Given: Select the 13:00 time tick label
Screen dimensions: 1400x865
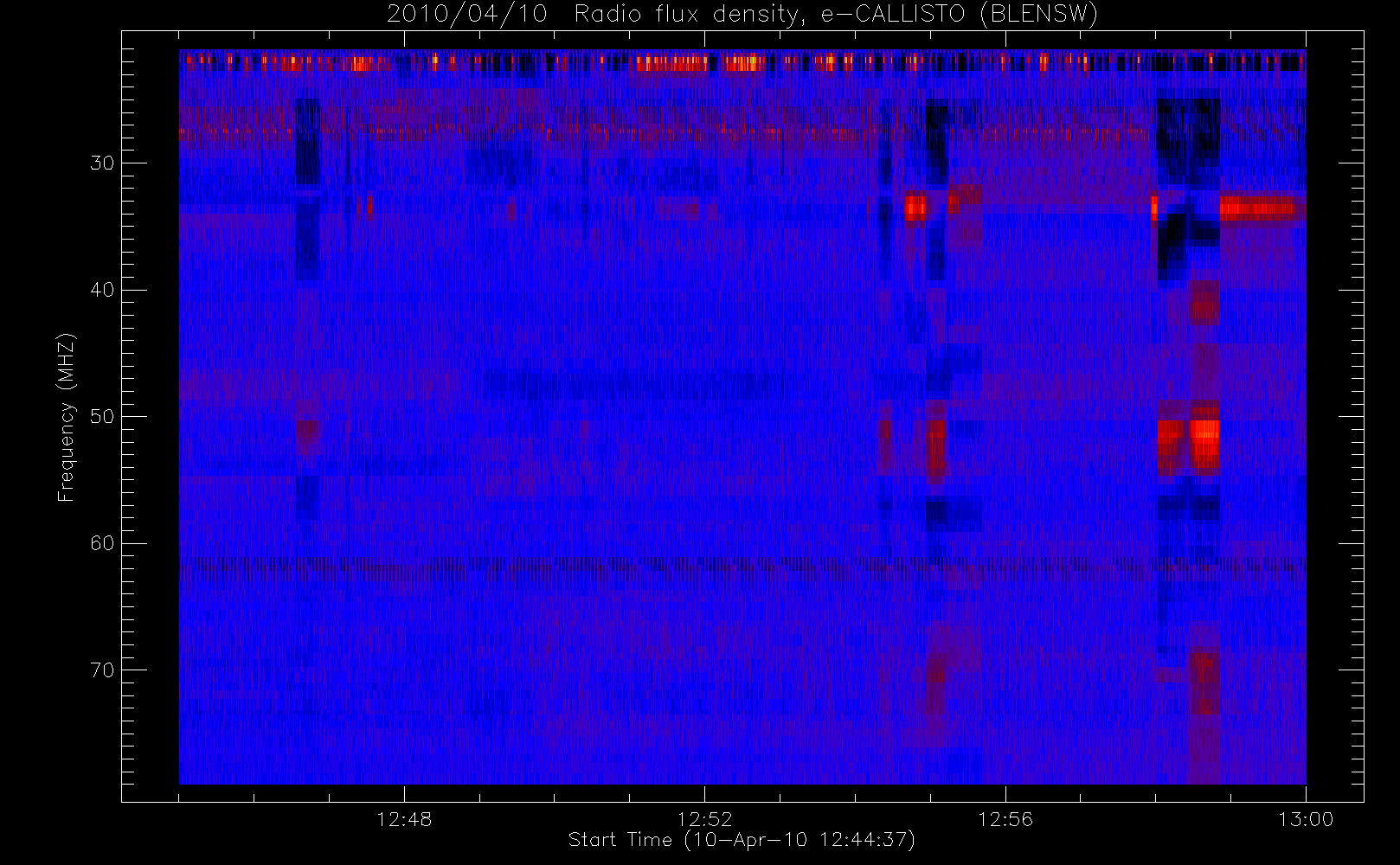Looking at the screenshot, I should click(1306, 819).
